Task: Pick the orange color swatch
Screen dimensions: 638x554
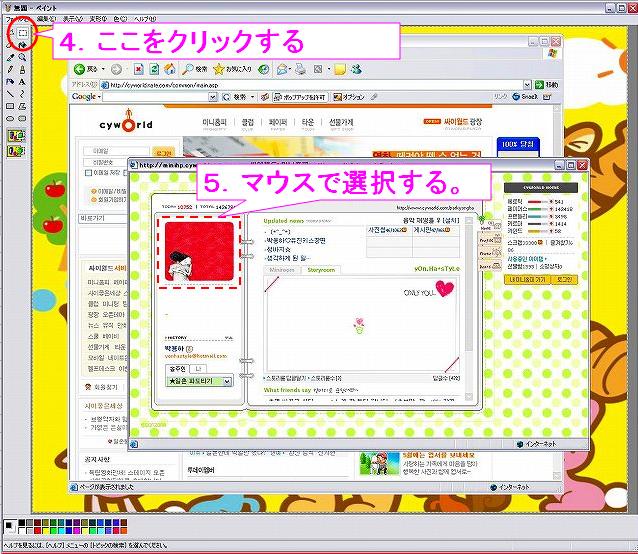Action: point(124,531)
